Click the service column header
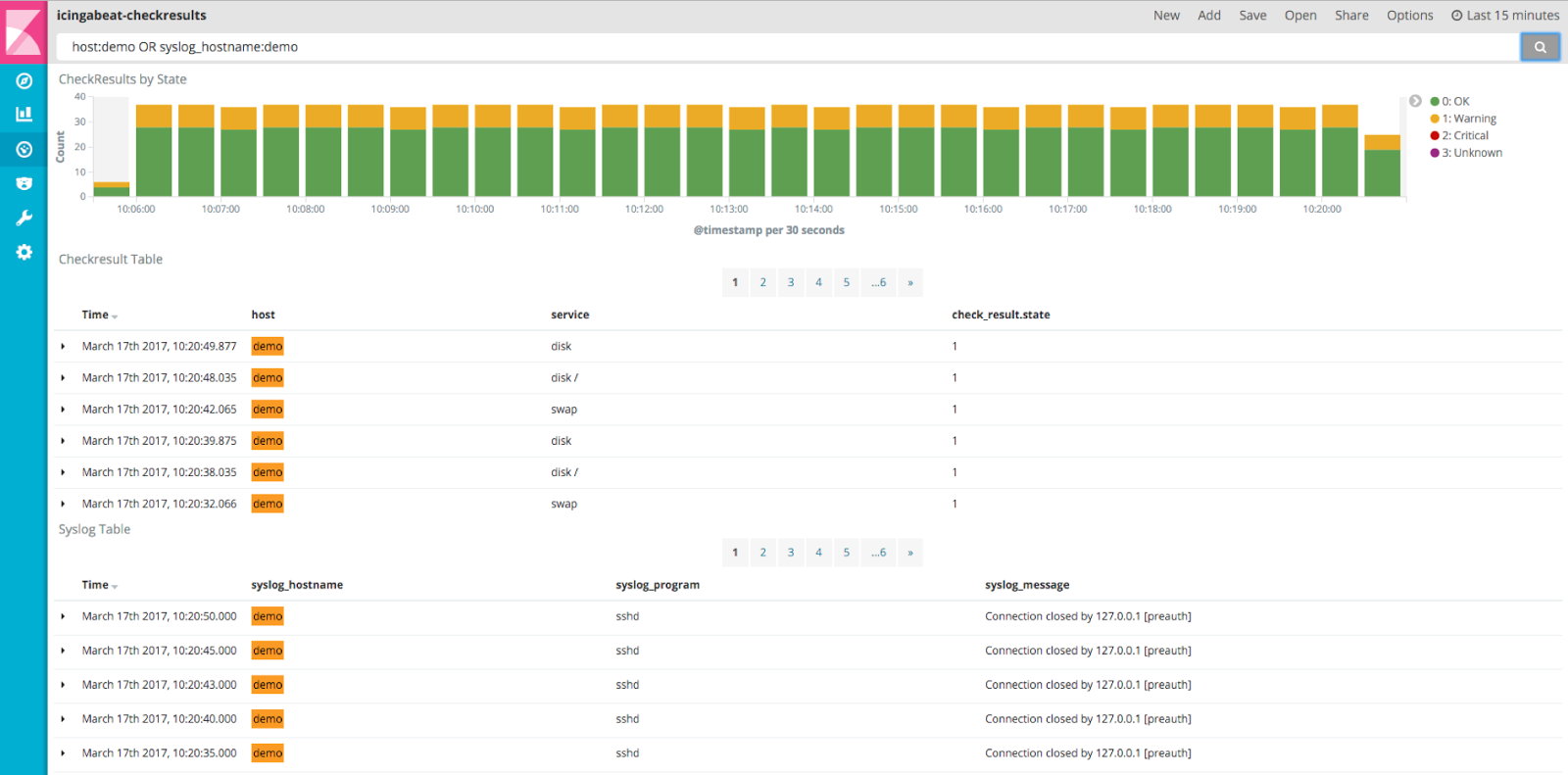 (x=569, y=315)
